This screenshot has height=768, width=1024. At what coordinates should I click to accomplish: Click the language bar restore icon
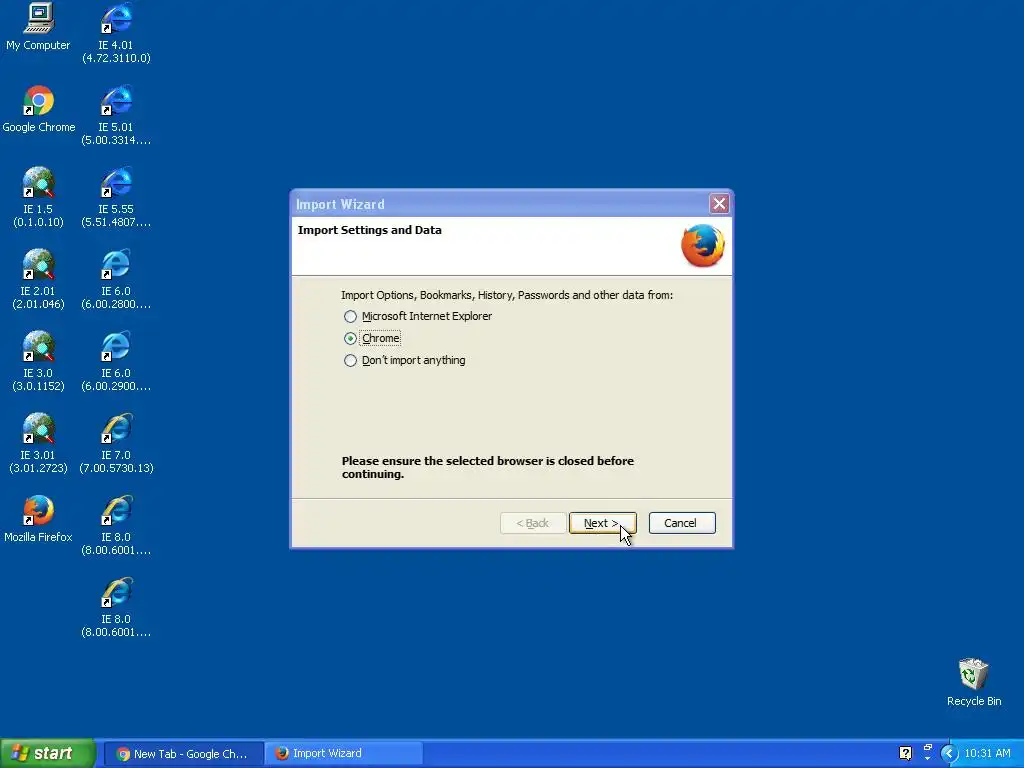point(927,748)
